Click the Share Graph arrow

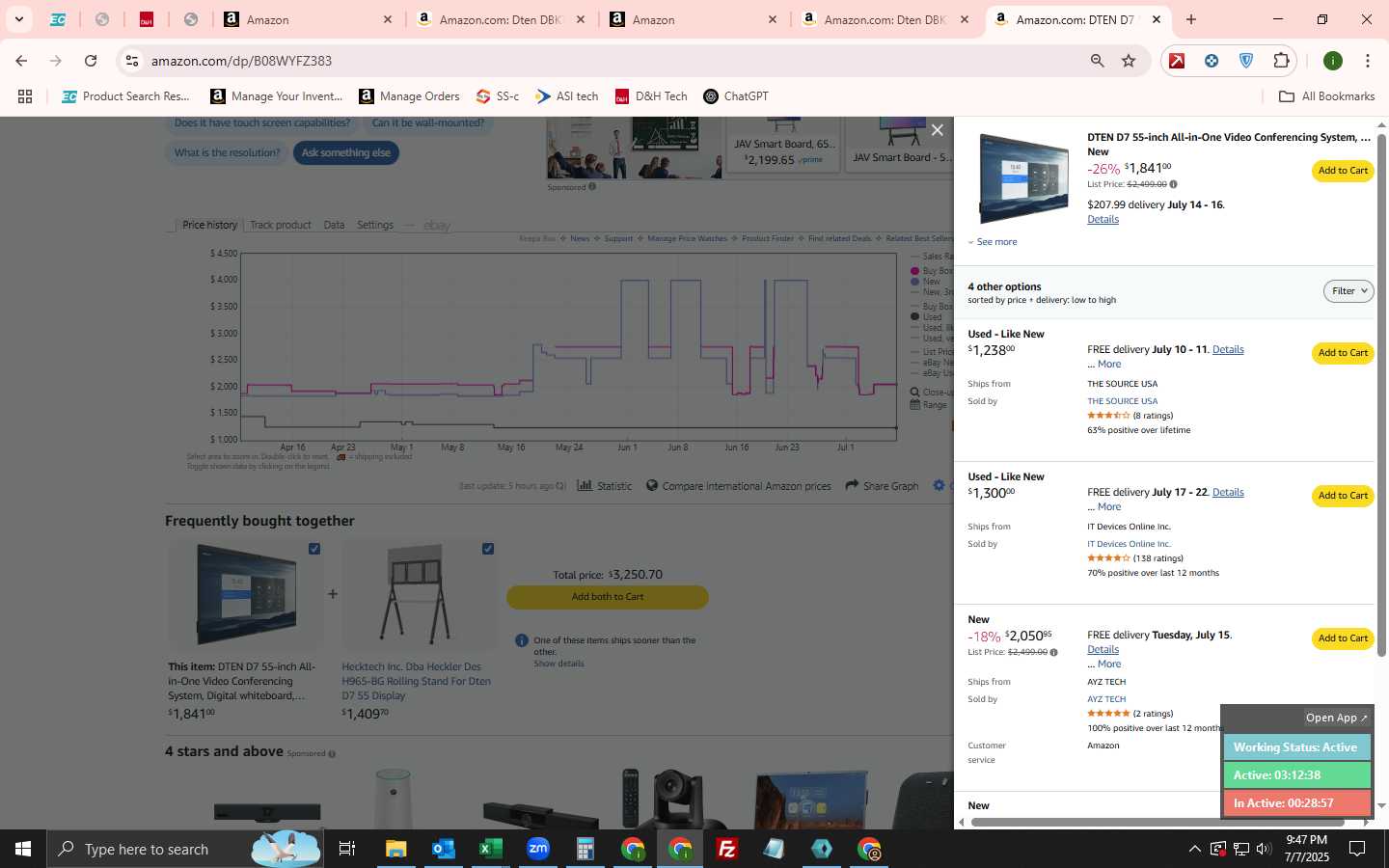pos(852,485)
